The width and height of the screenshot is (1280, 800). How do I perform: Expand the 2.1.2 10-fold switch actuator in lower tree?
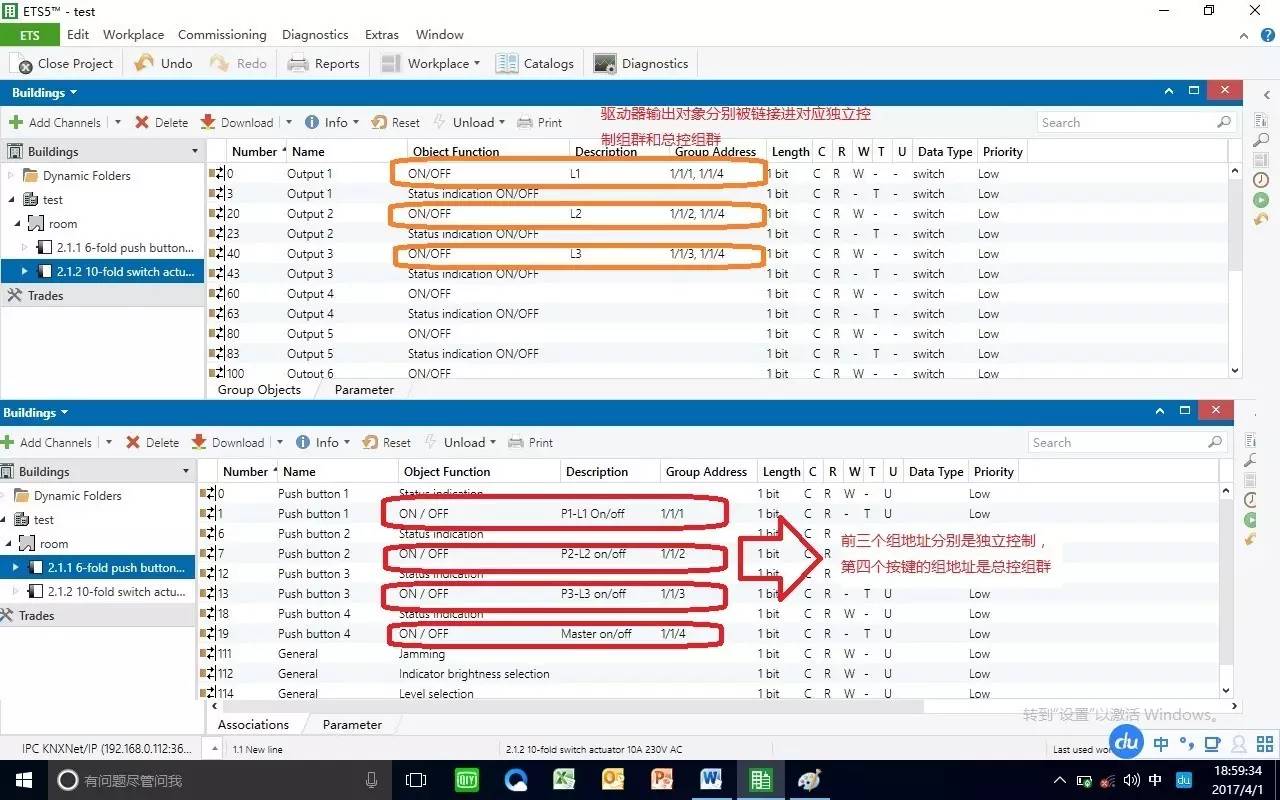click(17, 592)
